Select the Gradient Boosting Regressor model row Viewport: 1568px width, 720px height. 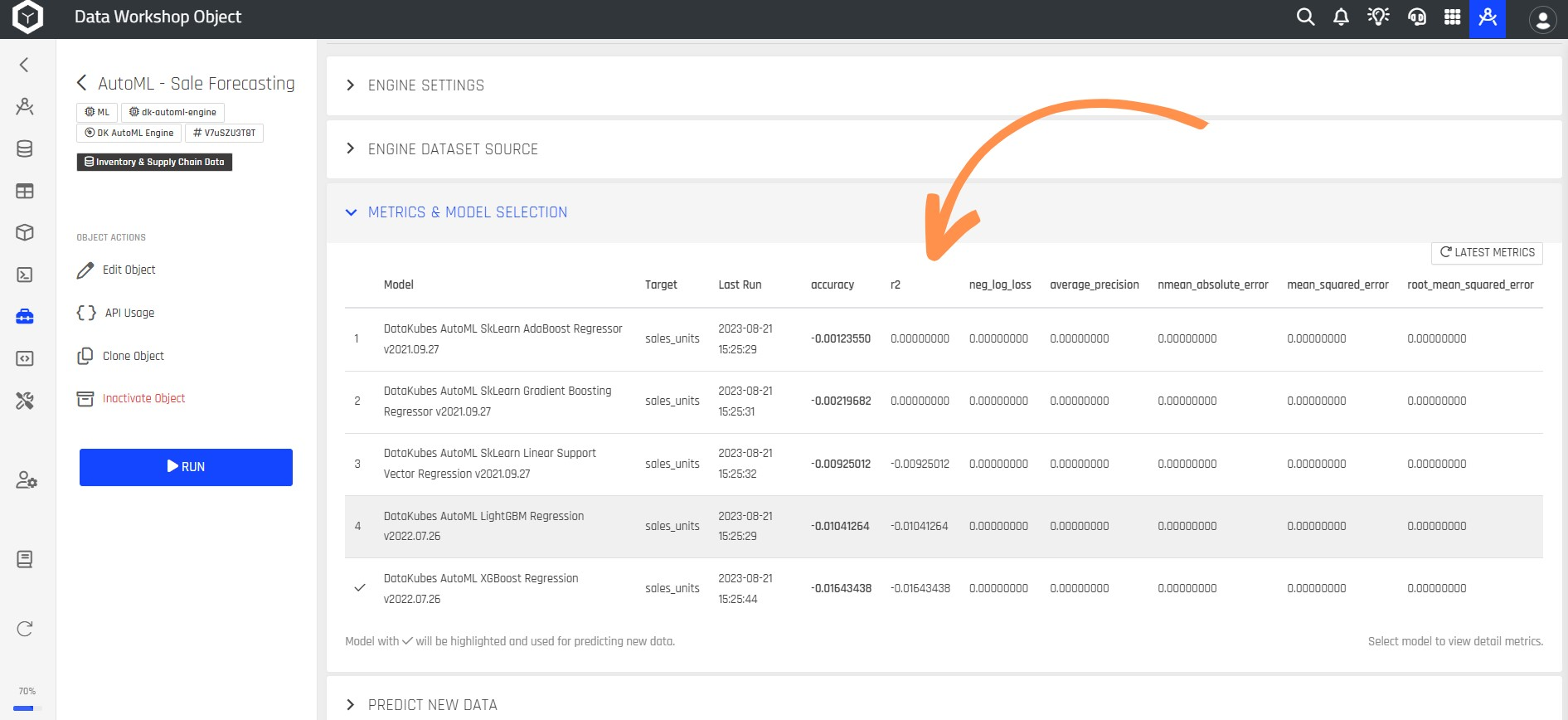(x=944, y=401)
